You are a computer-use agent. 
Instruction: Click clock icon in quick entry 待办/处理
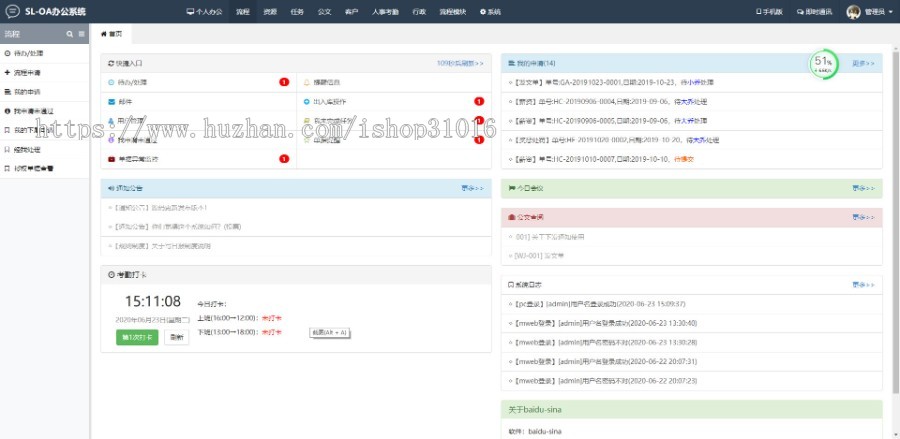[x=111, y=82]
